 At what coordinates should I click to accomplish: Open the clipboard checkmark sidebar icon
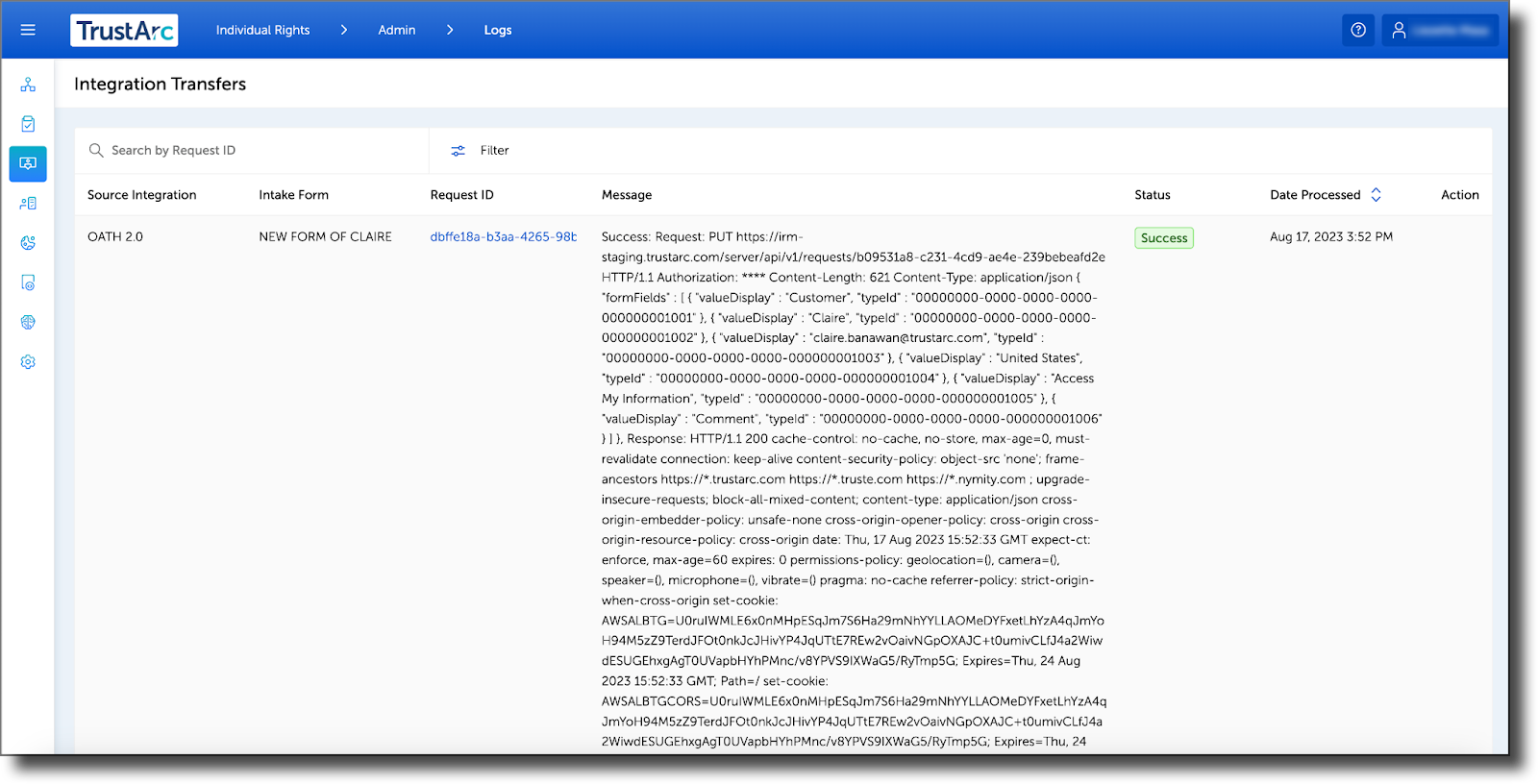click(28, 124)
